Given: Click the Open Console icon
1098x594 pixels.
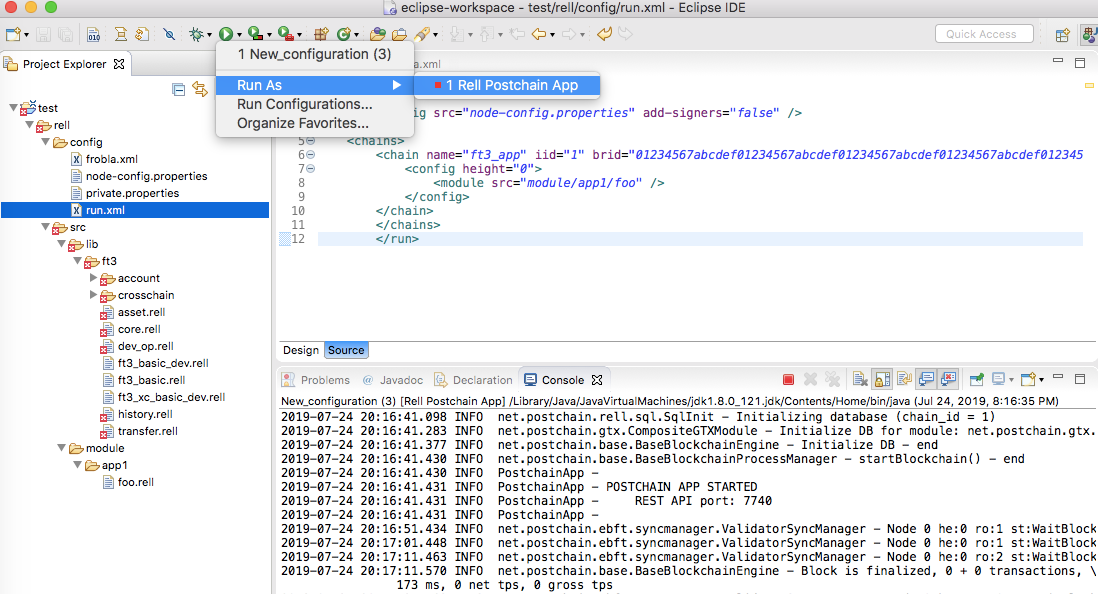Looking at the screenshot, I should (1028, 380).
